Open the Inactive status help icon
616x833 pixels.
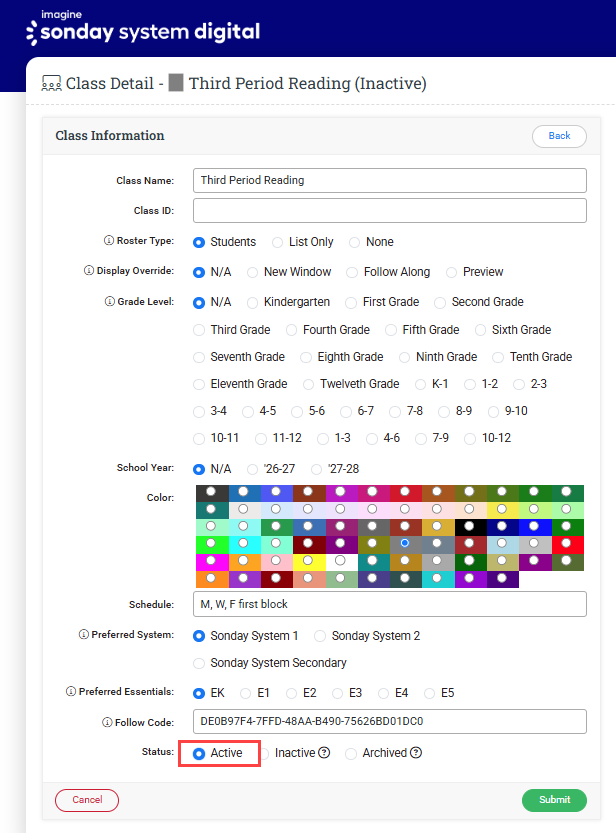tap(324, 753)
